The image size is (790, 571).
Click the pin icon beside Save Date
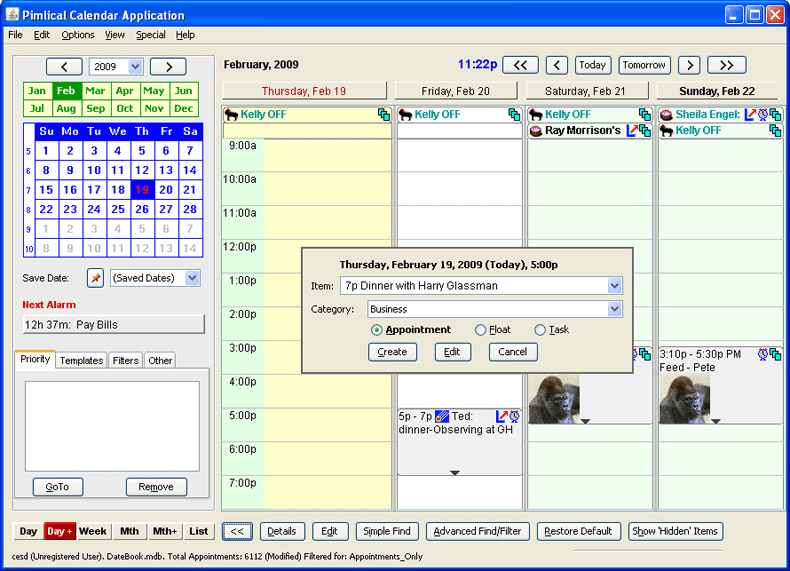95,278
